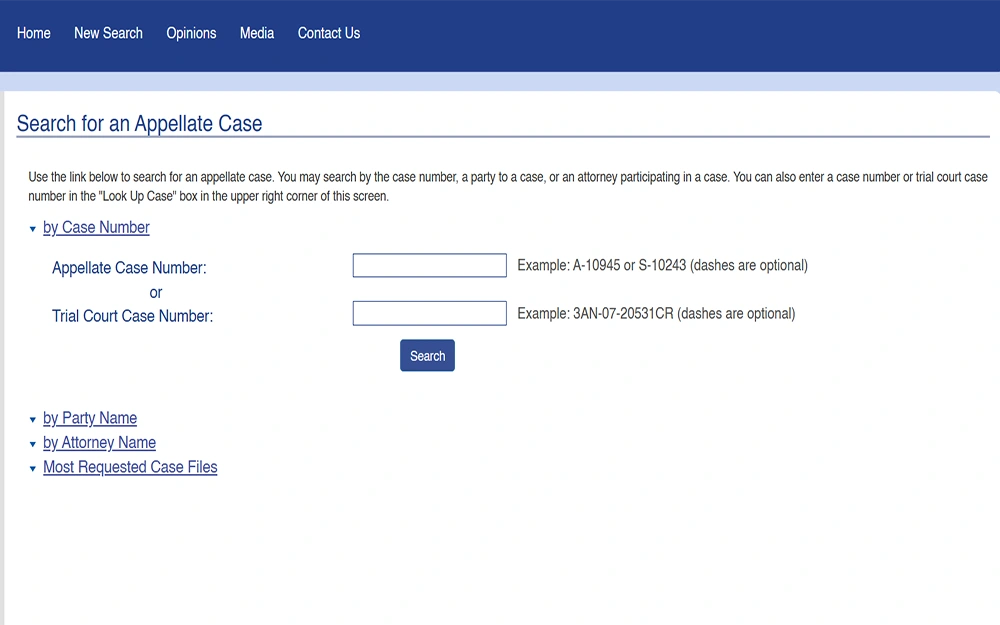Open the New Search menu item
The image size is (1000, 625).
click(108, 33)
